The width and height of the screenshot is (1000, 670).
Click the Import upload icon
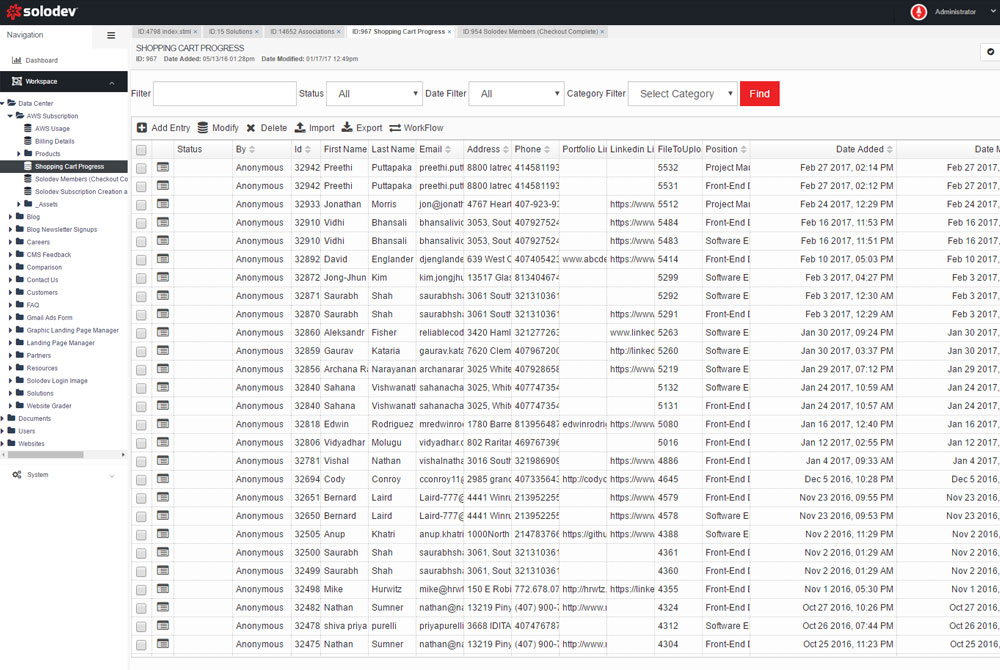pyautogui.click(x=300, y=128)
